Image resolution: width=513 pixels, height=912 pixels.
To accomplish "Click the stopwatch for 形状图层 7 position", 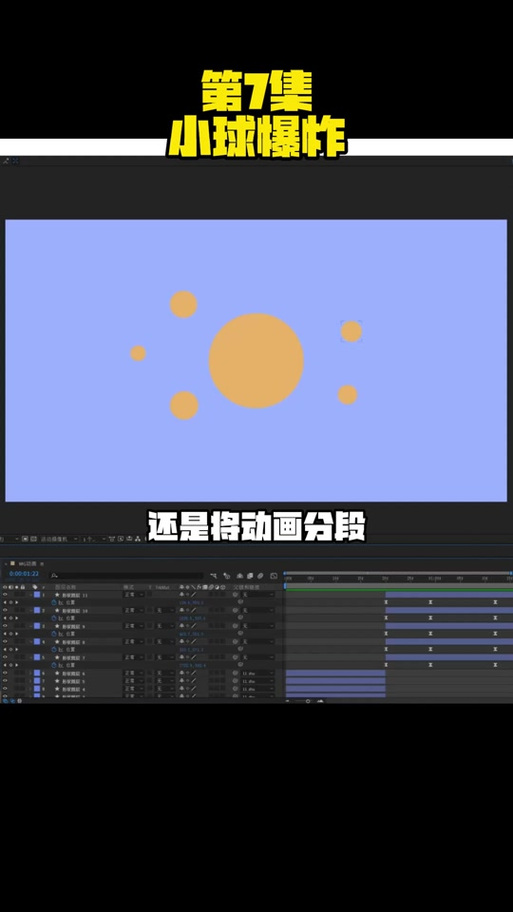I will click(x=54, y=665).
